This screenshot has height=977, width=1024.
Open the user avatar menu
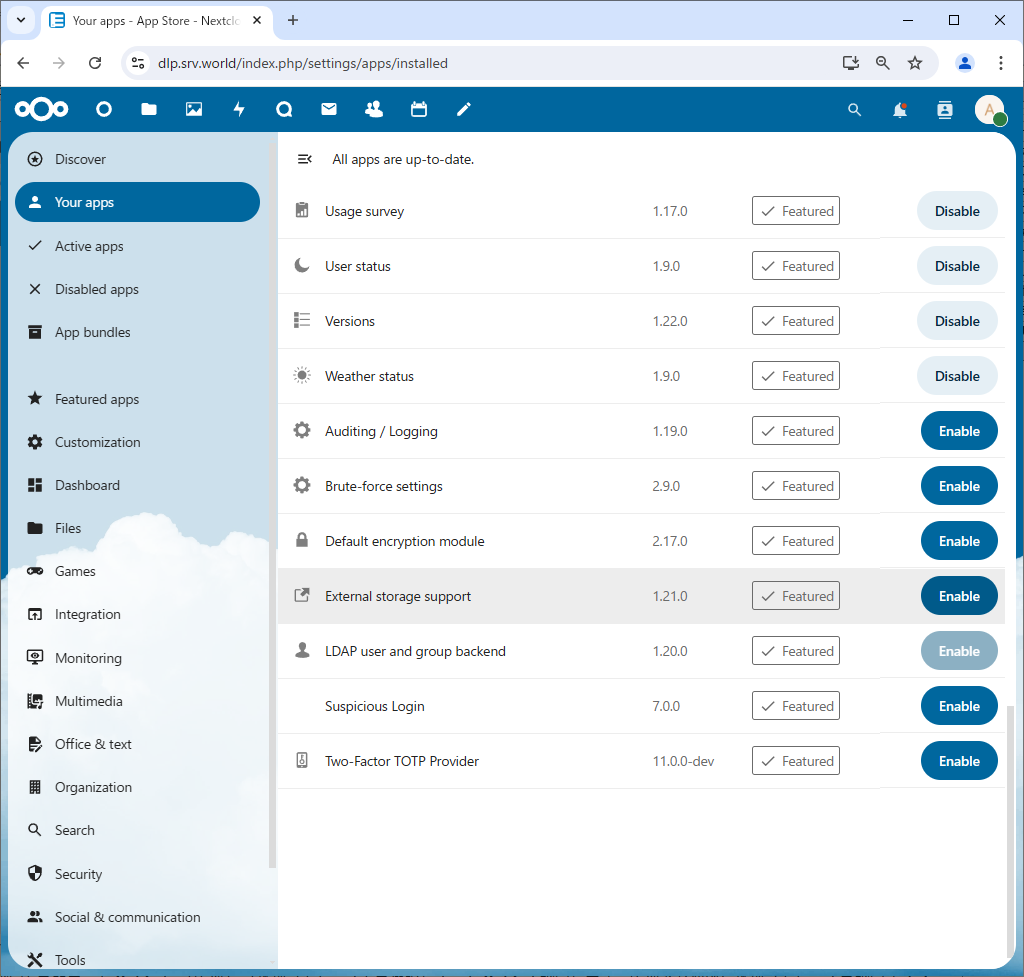point(989,110)
